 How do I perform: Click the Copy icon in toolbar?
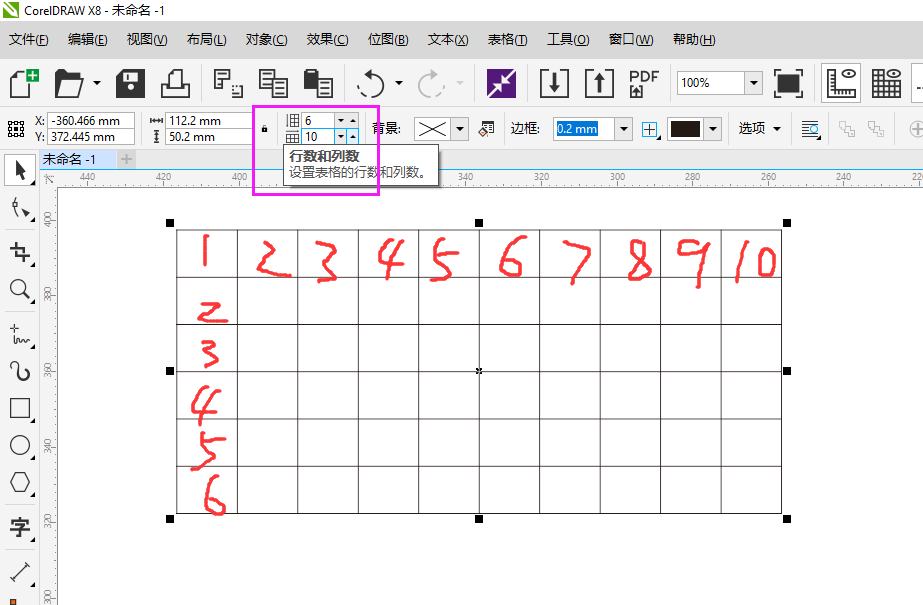[273, 83]
